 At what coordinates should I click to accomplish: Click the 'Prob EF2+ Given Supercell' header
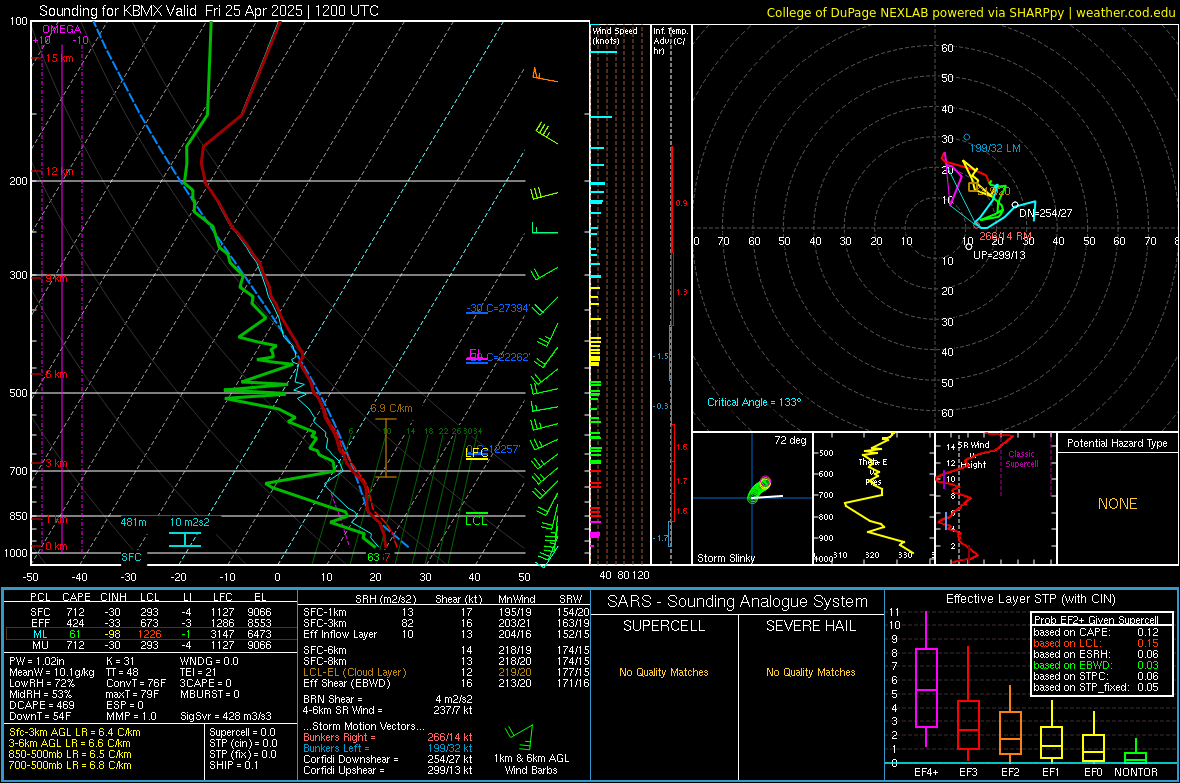(x=1096, y=620)
